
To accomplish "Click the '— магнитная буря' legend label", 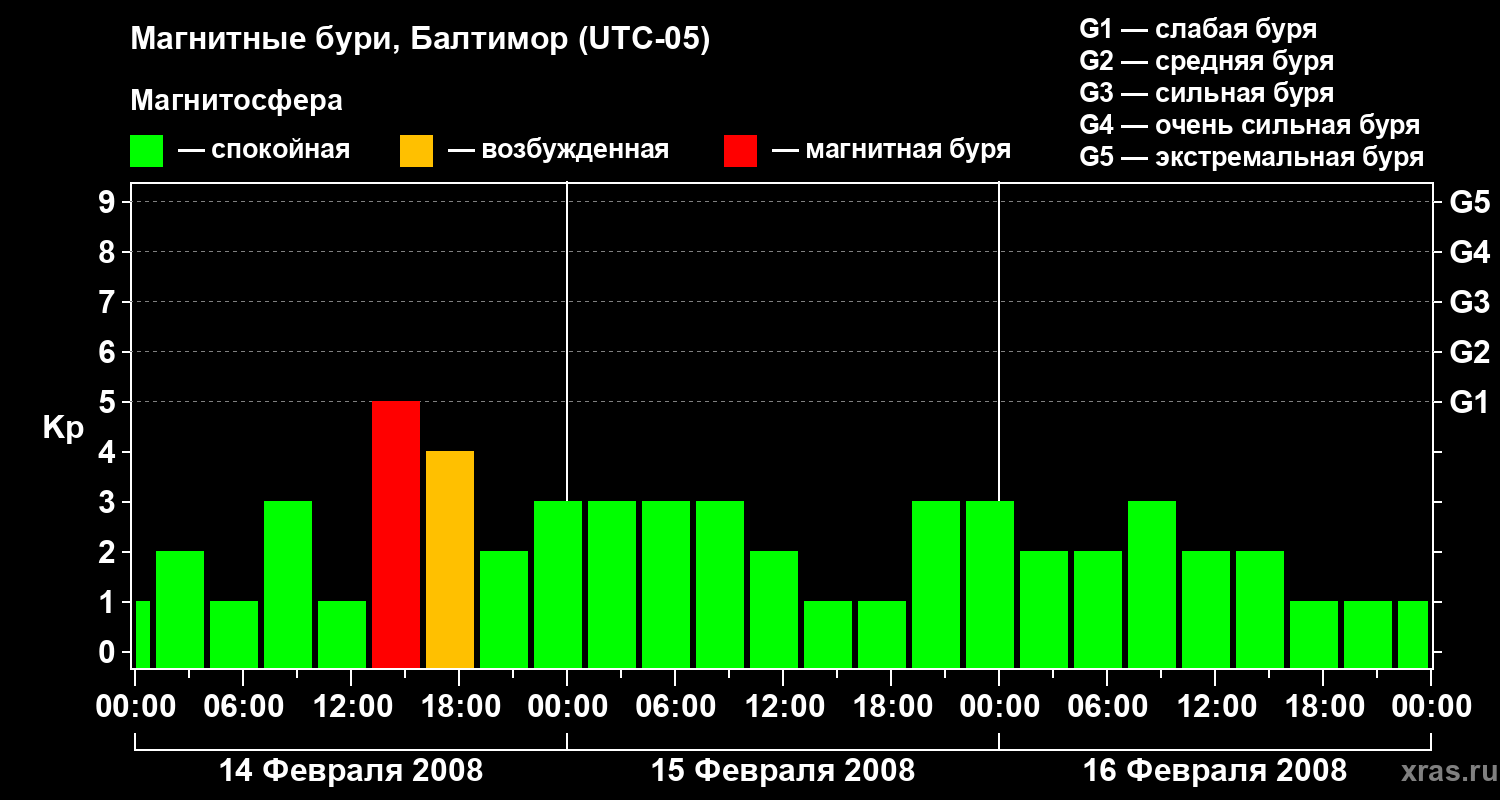I will (x=891, y=150).
